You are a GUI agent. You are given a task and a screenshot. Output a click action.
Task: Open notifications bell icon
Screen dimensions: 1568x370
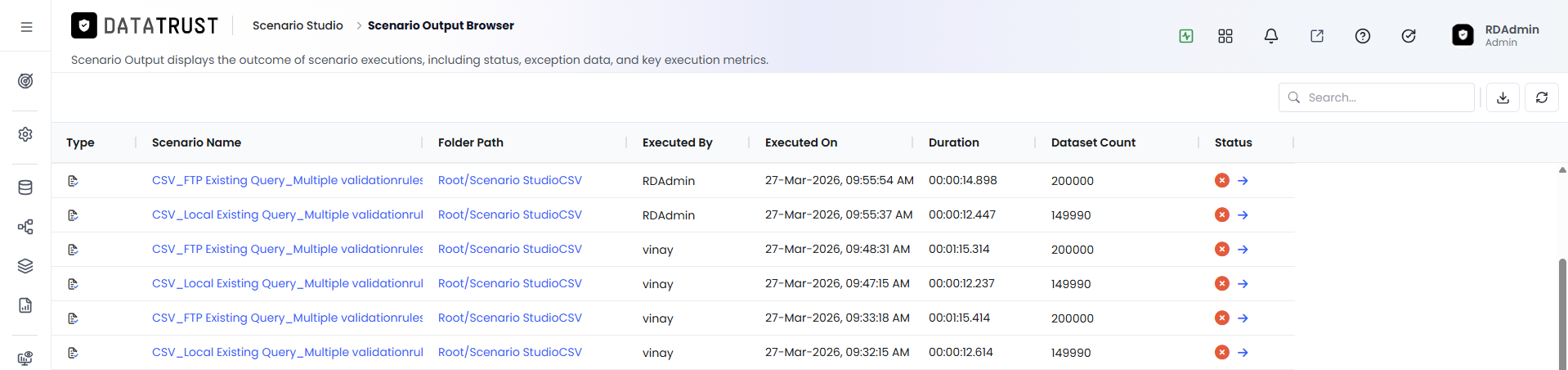(1271, 36)
